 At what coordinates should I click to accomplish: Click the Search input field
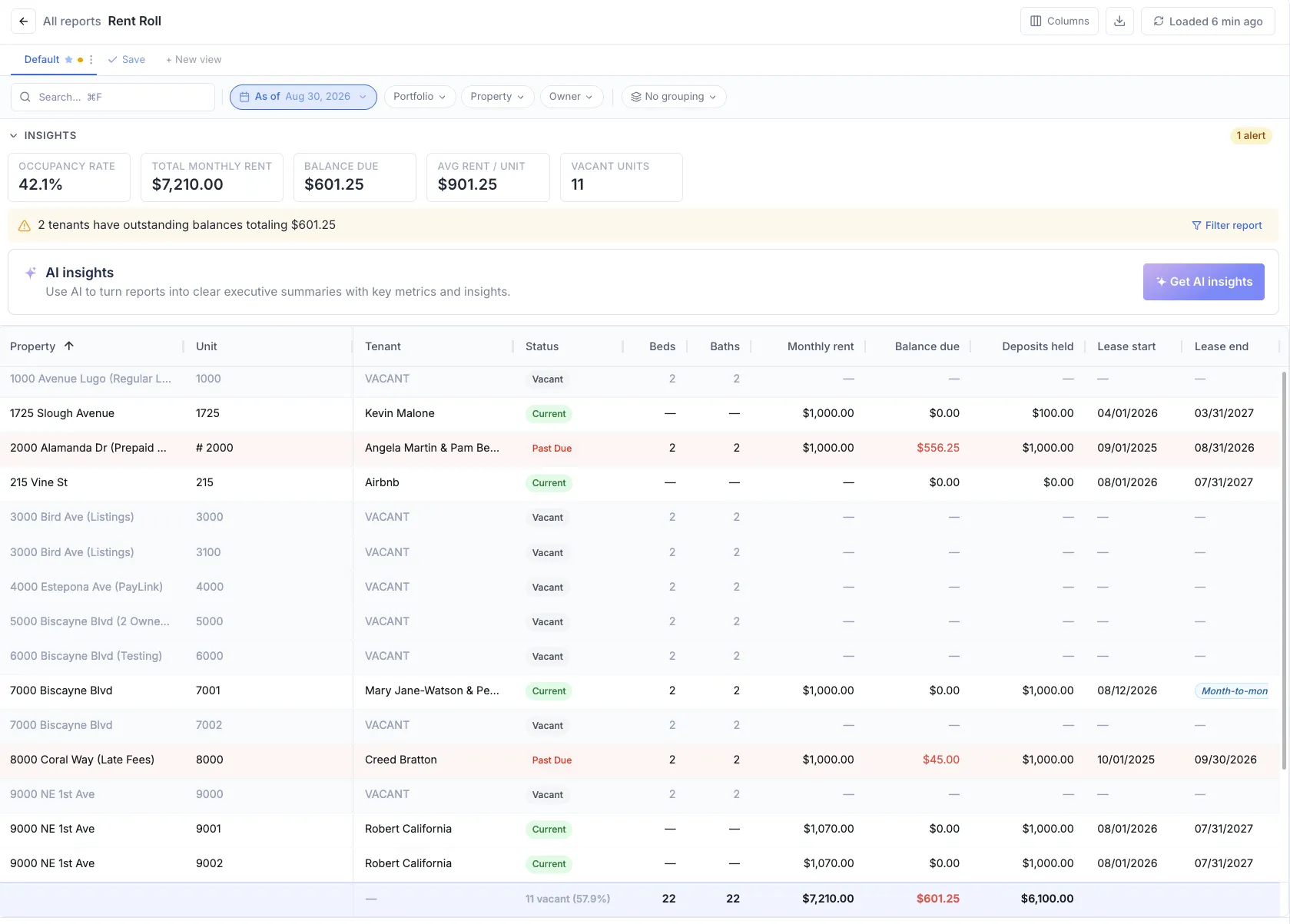(x=113, y=98)
